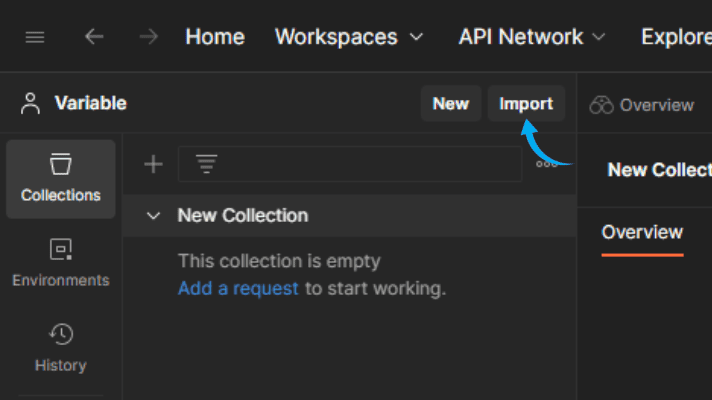712x400 pixels.
Task: Click the New Collection title in right pane
Action: pyautogui.click(x=659, y=170)
